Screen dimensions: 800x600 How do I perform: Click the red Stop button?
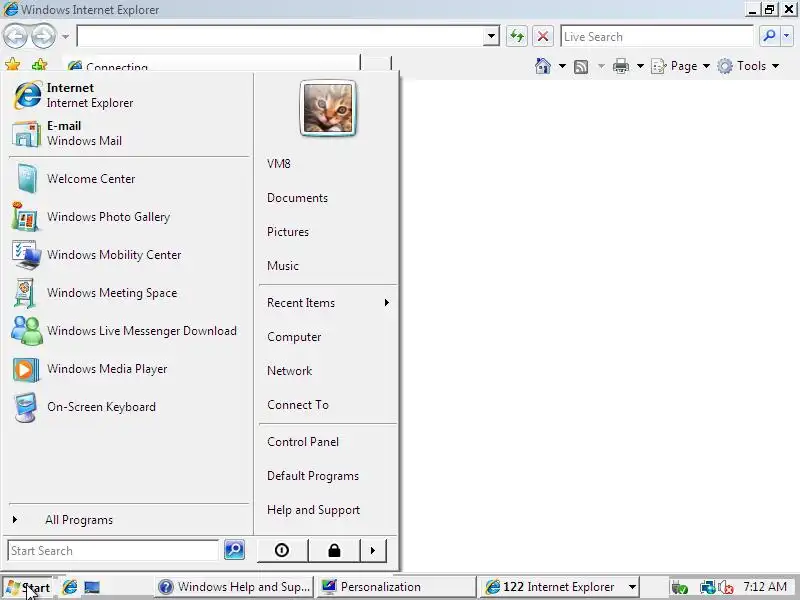[543, 36]
